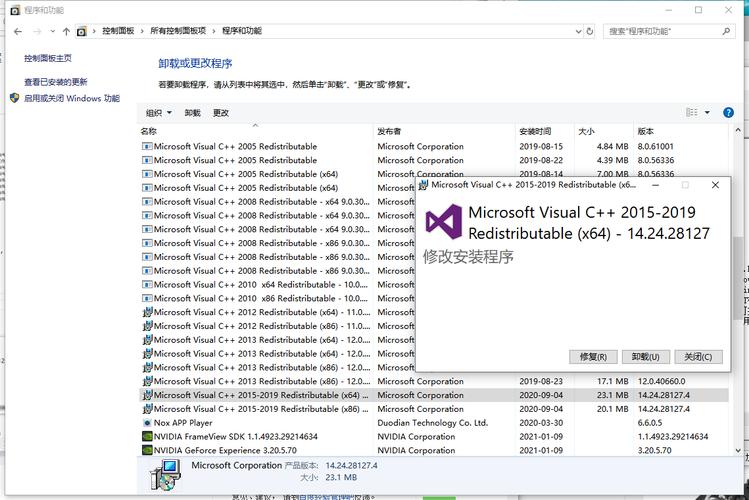The image size is (749, 500).
Task: Open the view options dropdown arrow
Action: (x=707, y=113)
